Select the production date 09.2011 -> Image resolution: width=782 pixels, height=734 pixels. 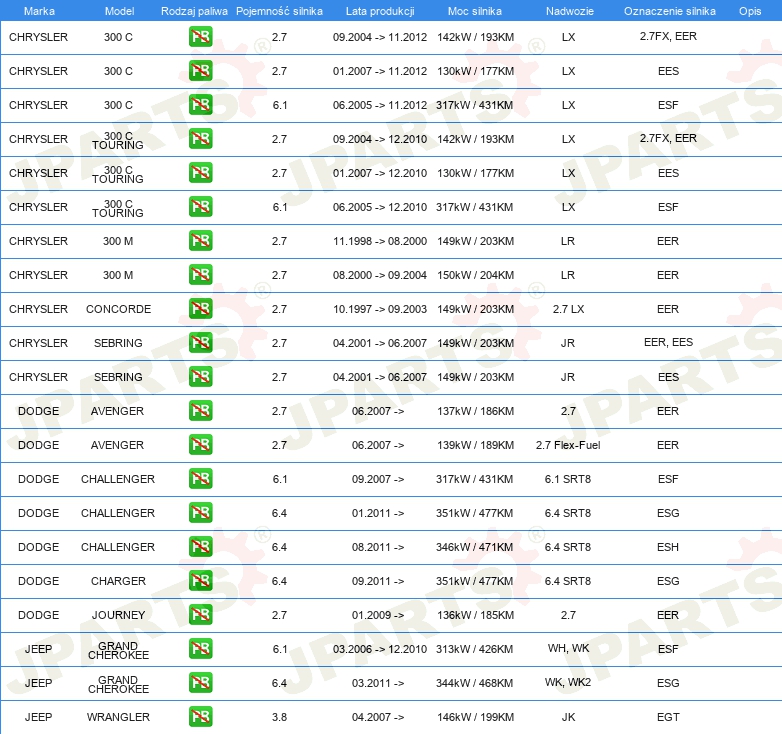[x=378, y=581]
